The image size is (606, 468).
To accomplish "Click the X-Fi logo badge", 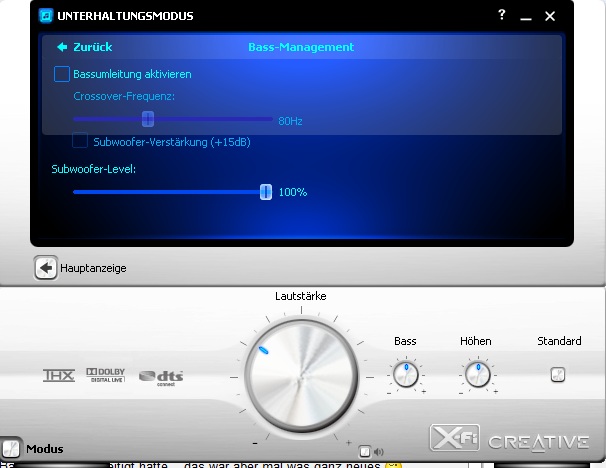I will [455, 437].
